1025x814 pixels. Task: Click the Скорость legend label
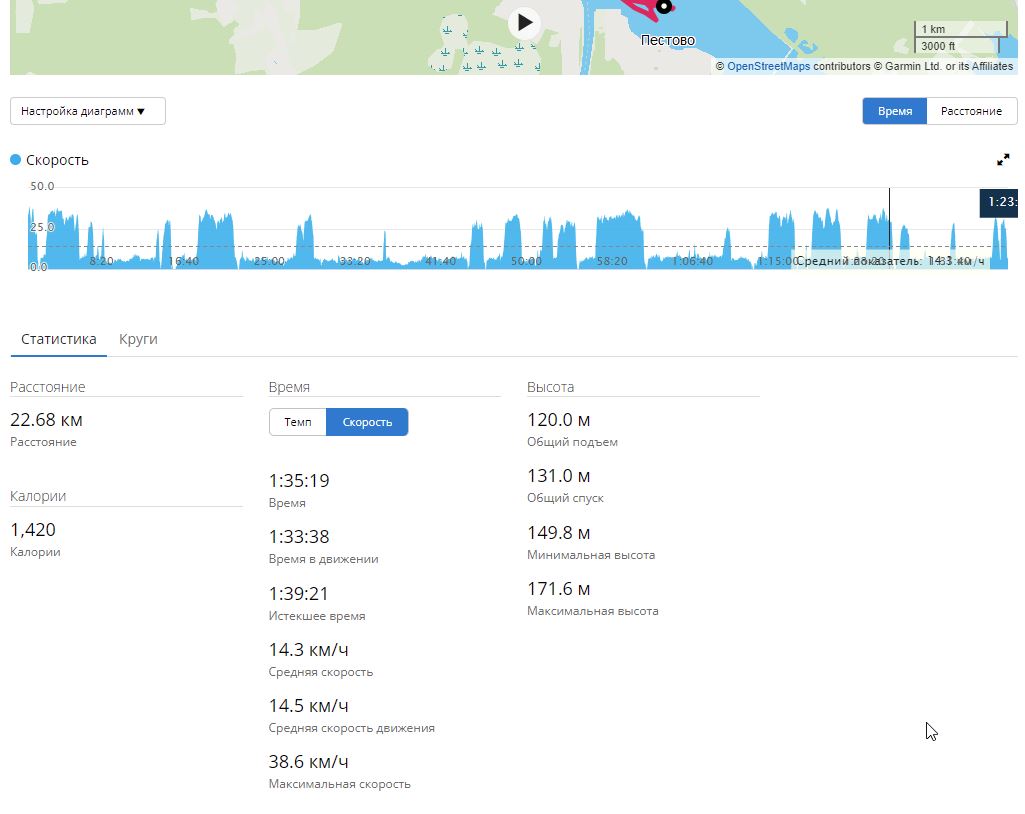point(57,160)
